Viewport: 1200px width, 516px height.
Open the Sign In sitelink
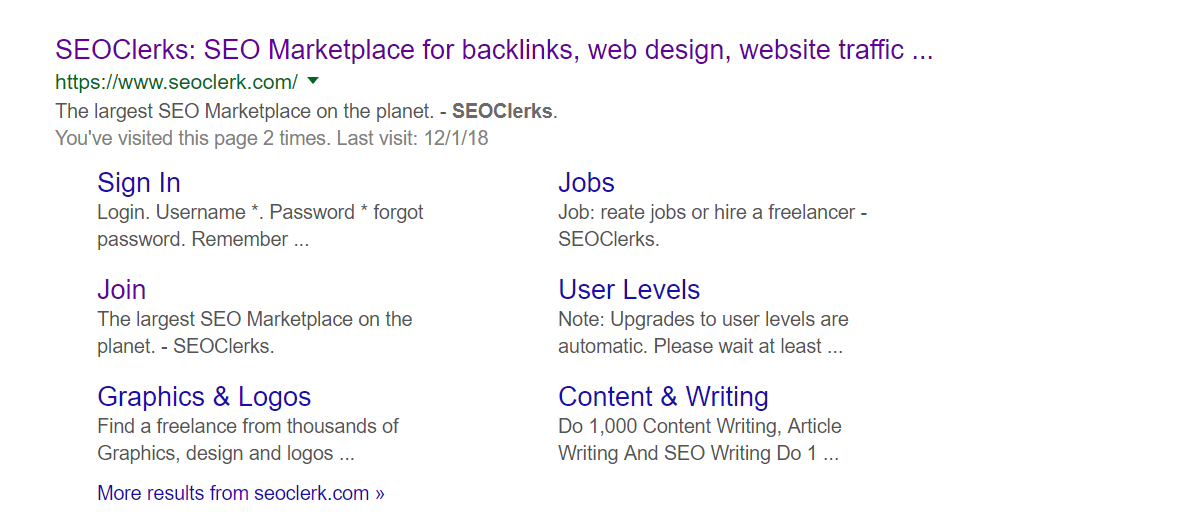pyautogui.click(x=139, y=183)
